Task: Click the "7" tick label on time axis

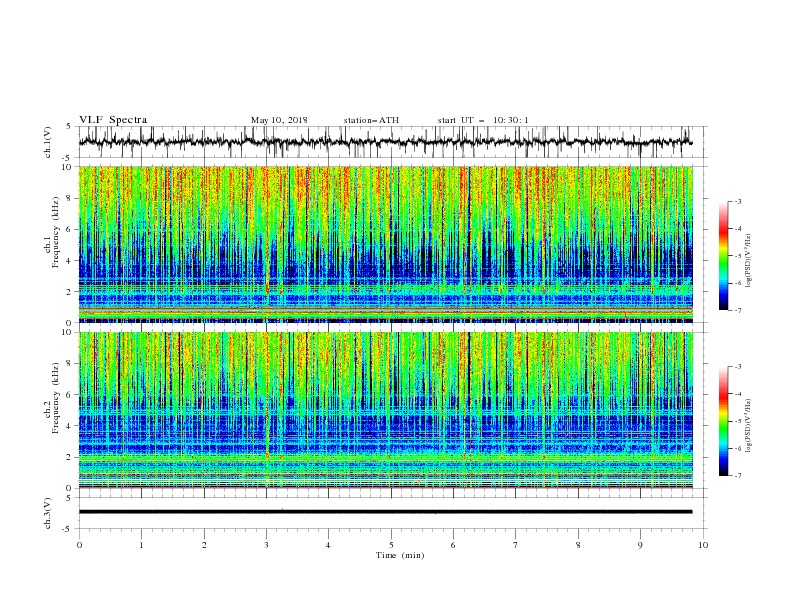Action: [x=516, y=545]
